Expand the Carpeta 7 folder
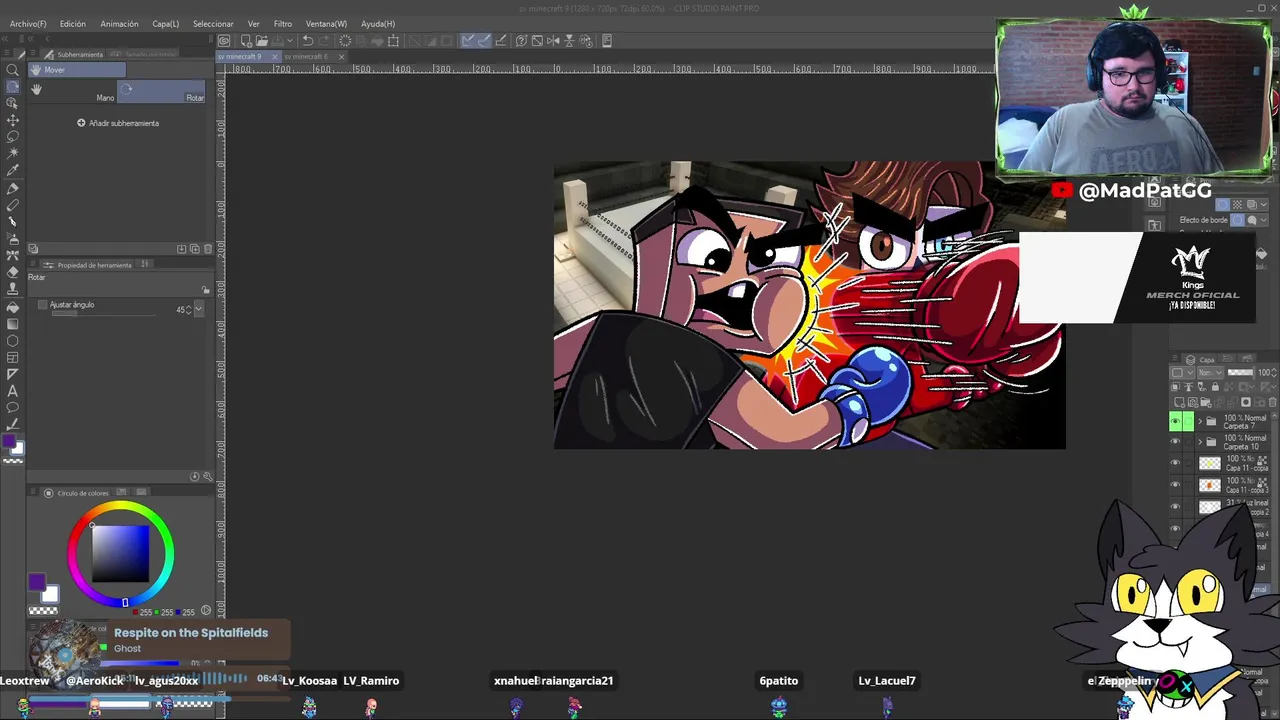Image resolution: width=1280 pixels, height=720 pixels. [x=1199, y=421]
